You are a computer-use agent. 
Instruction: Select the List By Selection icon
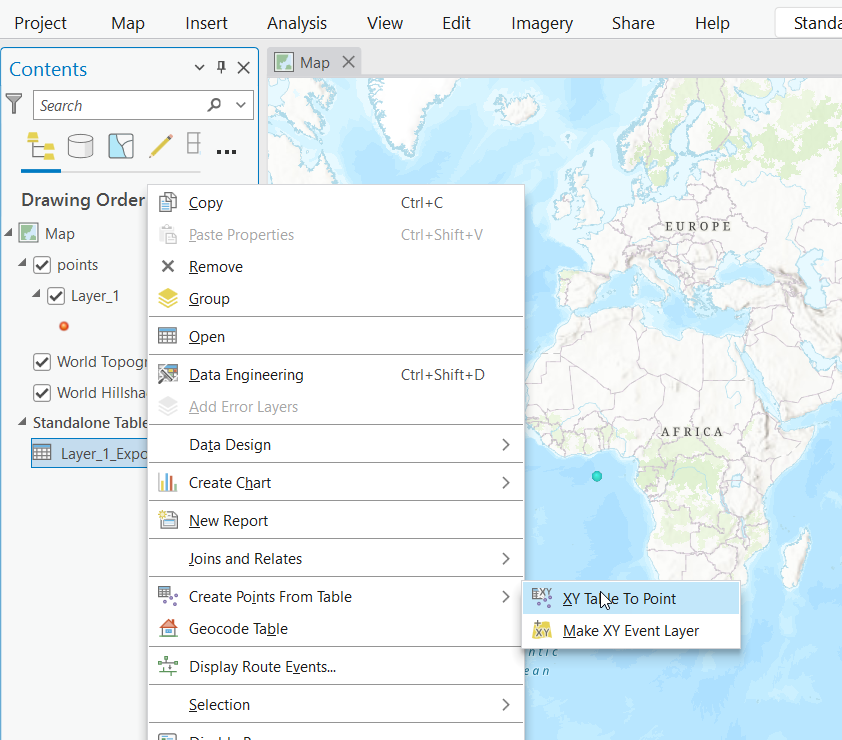tap(121, 146)
